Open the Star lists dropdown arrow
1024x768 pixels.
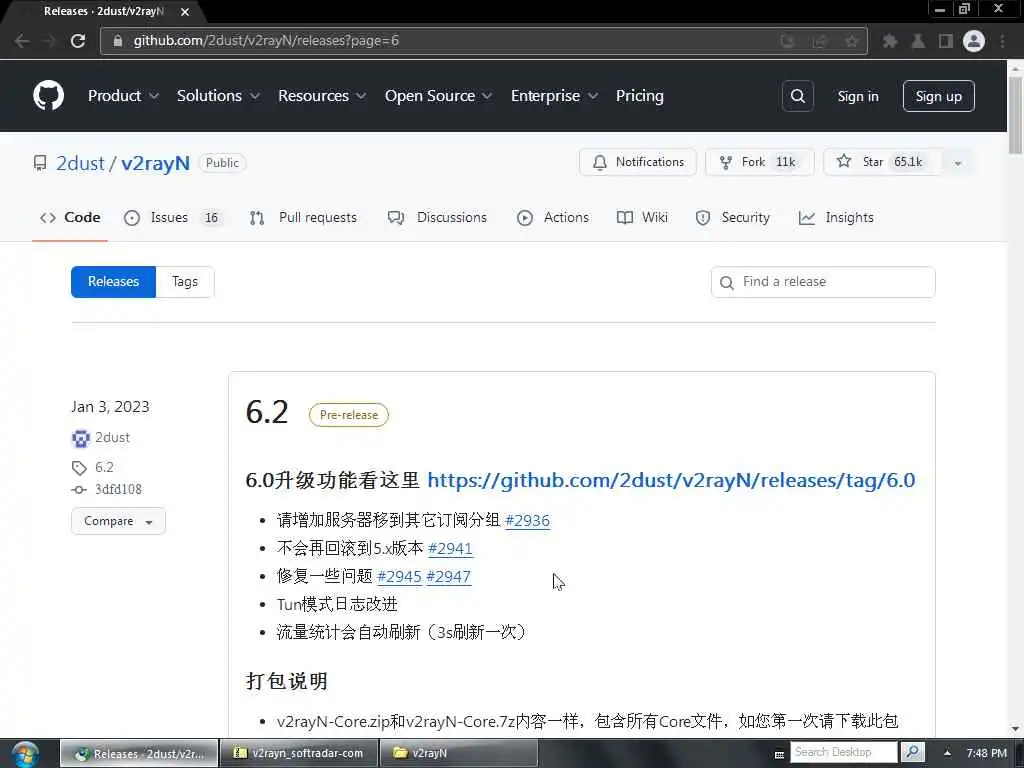tap(957, 163)
